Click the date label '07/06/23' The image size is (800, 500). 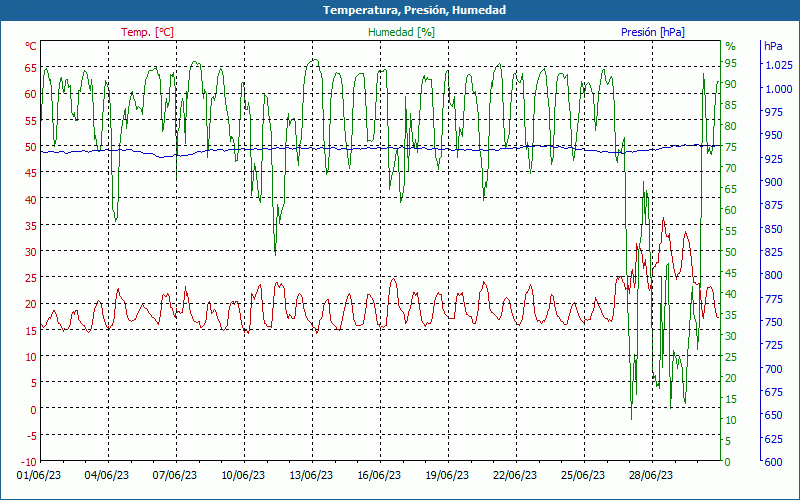[x=174, y=475]
